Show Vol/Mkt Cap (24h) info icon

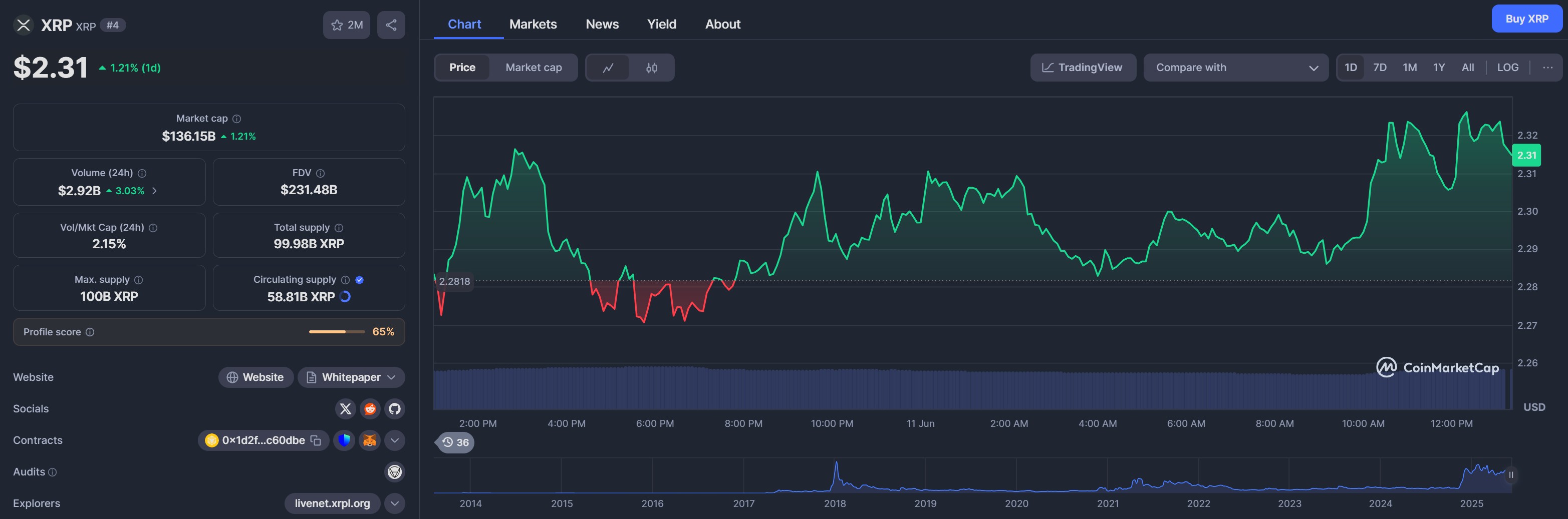tap(153, 228)
